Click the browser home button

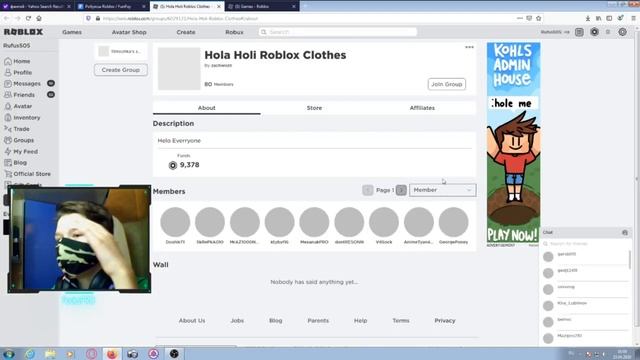pos(39,18)
